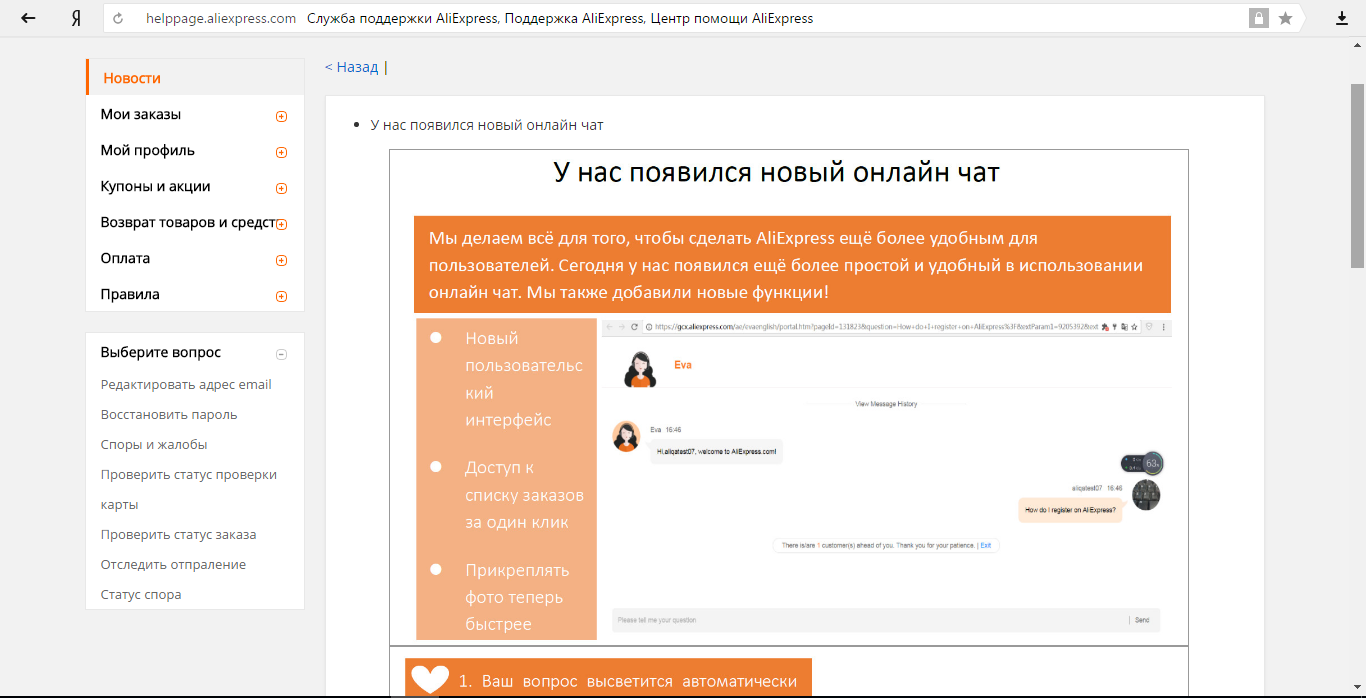Click the < Назад link
Screen dimensions: 1366x698
click(351, 67)
